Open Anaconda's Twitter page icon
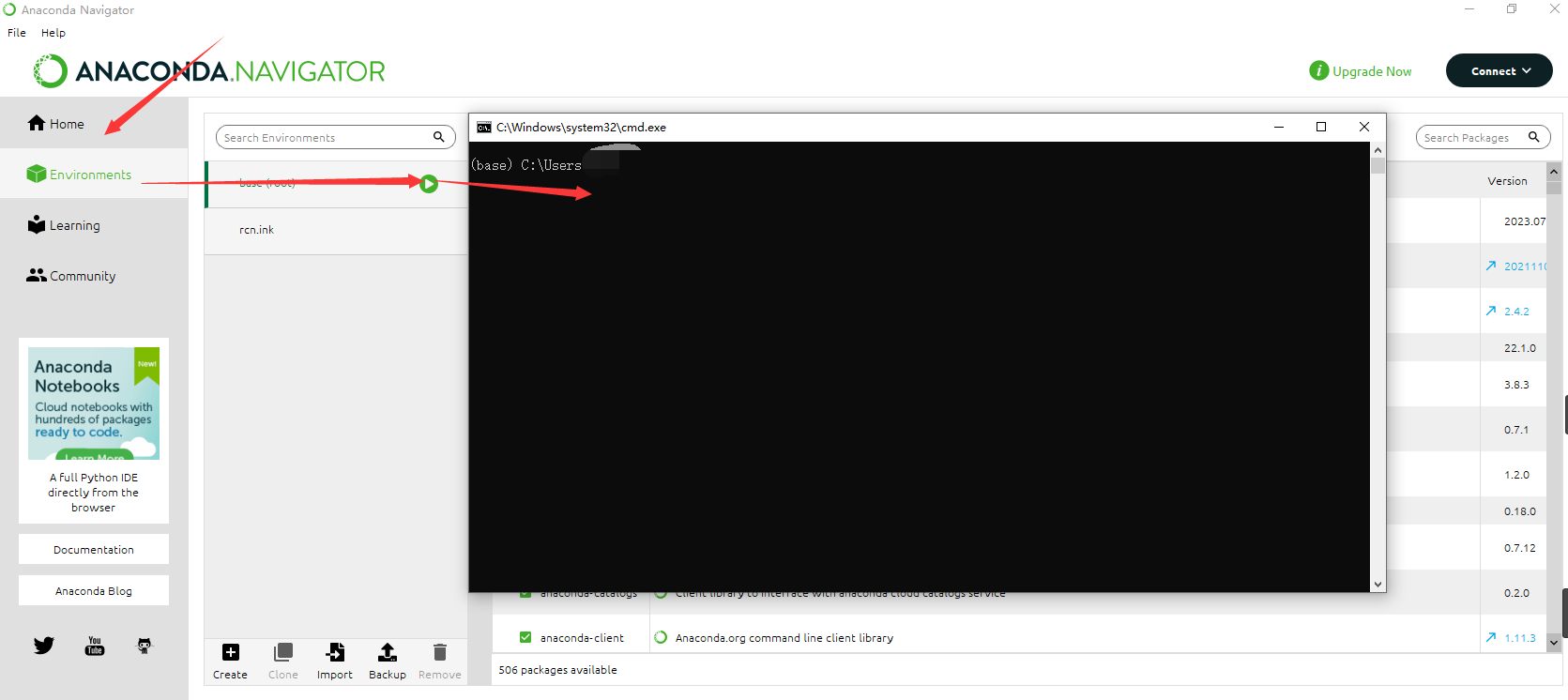 coord(44,646)
